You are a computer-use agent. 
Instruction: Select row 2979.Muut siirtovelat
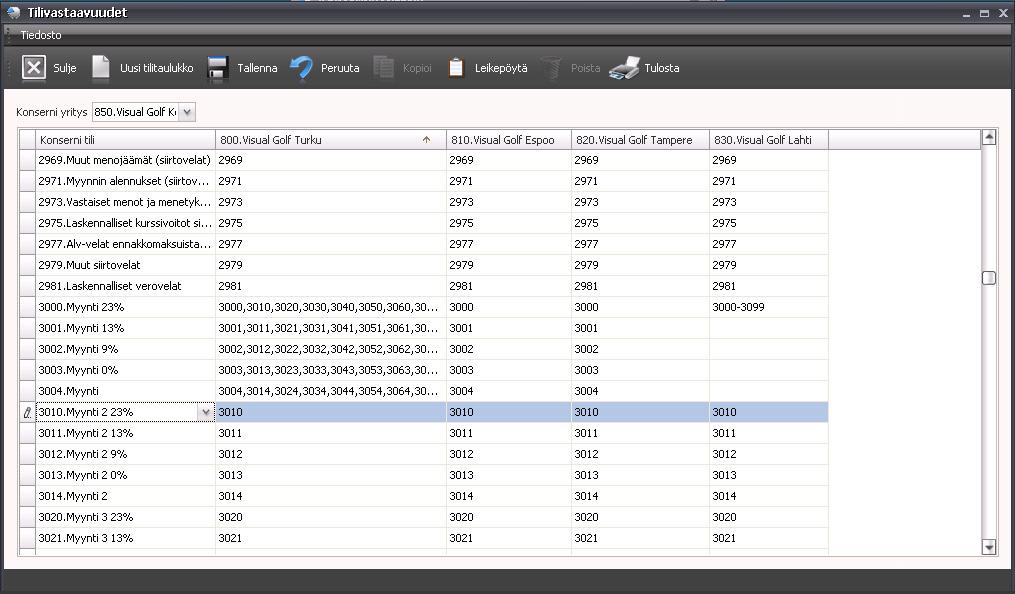pos(423,265)
